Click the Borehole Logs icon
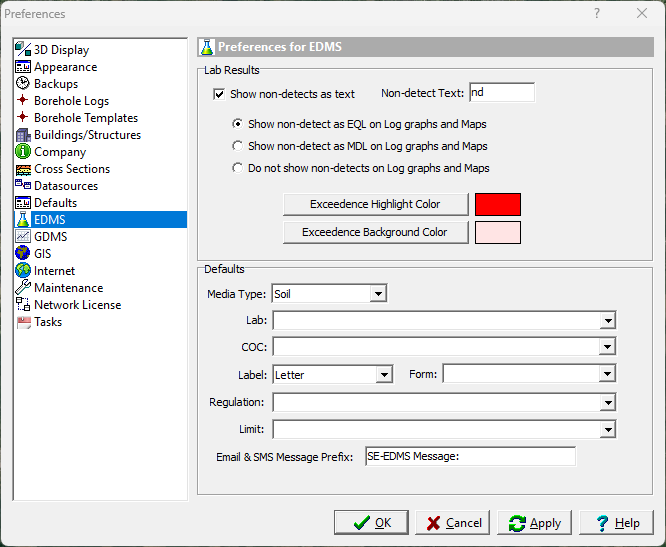Screen dimensions: 666x547 23,101
